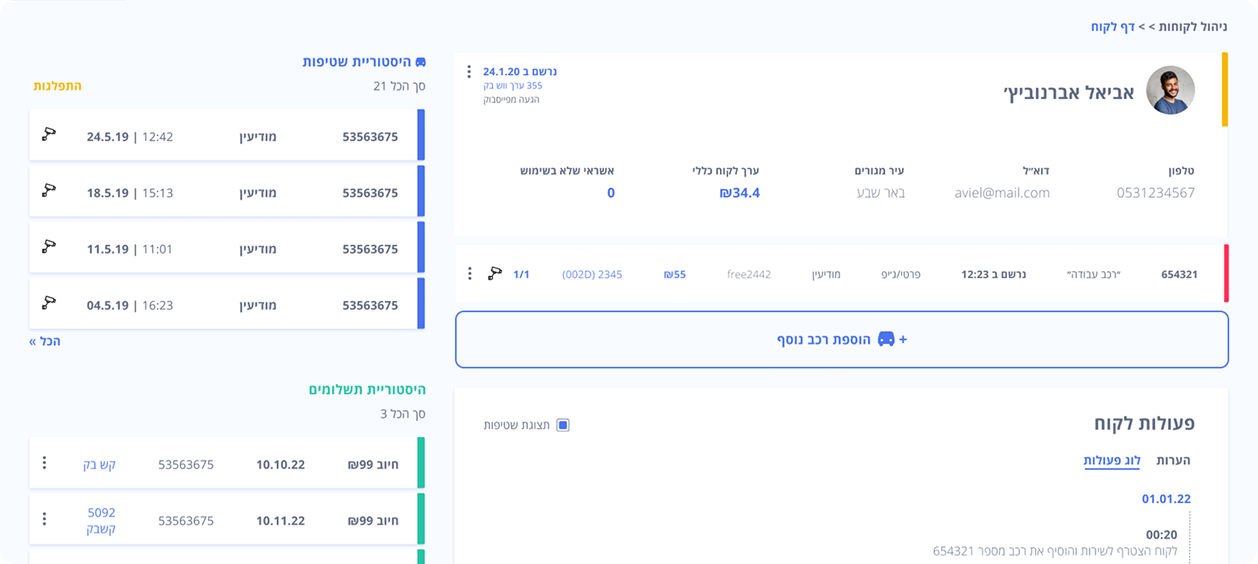Click הכל » link under wash history
Viewport: 1258px width, 564px height.
click(45, 341)
